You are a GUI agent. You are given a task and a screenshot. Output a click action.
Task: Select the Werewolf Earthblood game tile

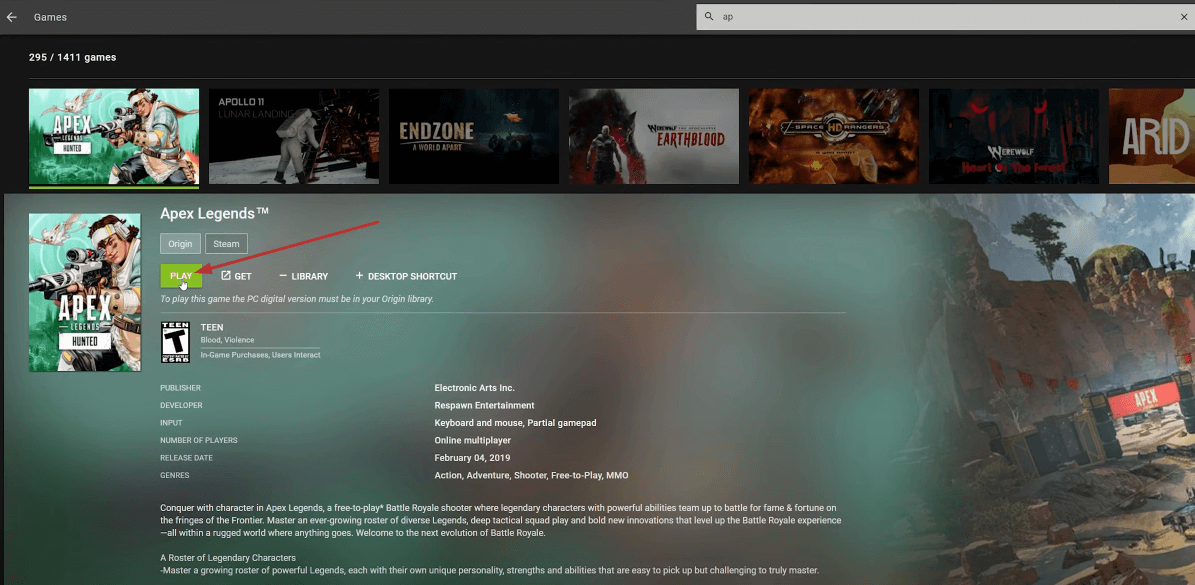coord(653,136)
